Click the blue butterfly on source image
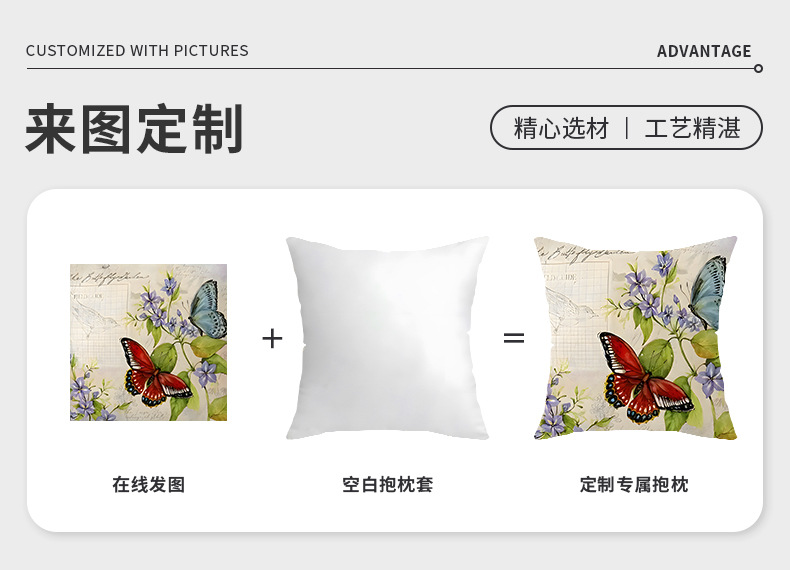This screenshot has width=790, height=570. pos(209,308)
